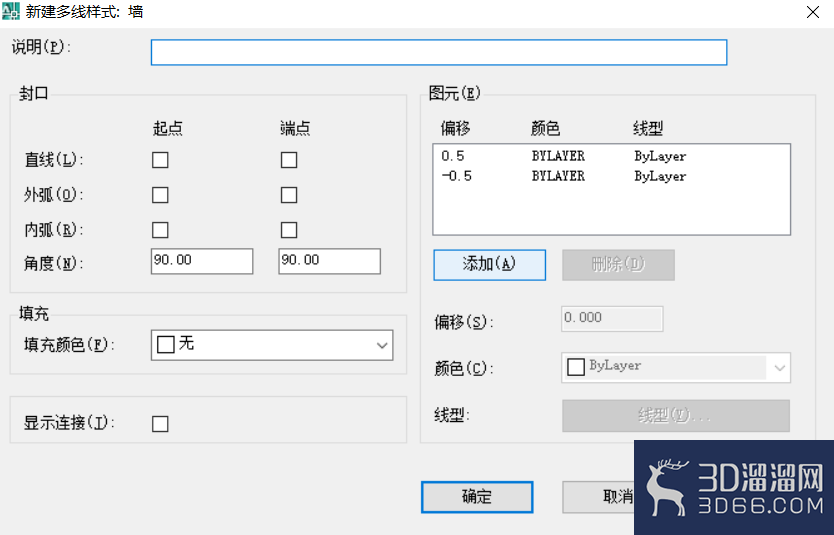The width and height of the screenshot is (834, 535).
Task: Select the -0.5 offset element row
Action: [x=611, y=176]
